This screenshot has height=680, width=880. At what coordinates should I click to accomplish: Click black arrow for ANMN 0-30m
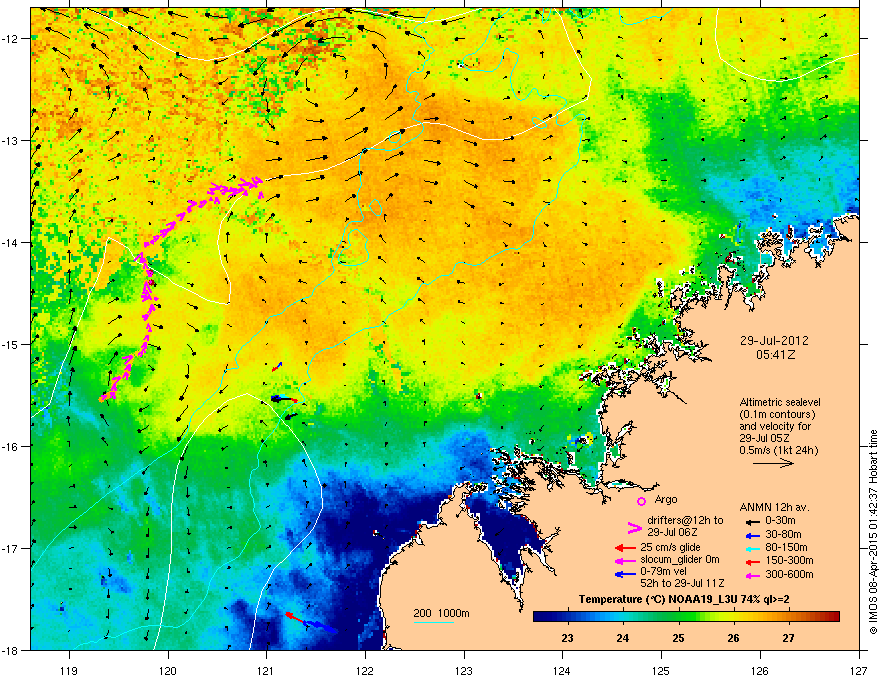point(752,522)
